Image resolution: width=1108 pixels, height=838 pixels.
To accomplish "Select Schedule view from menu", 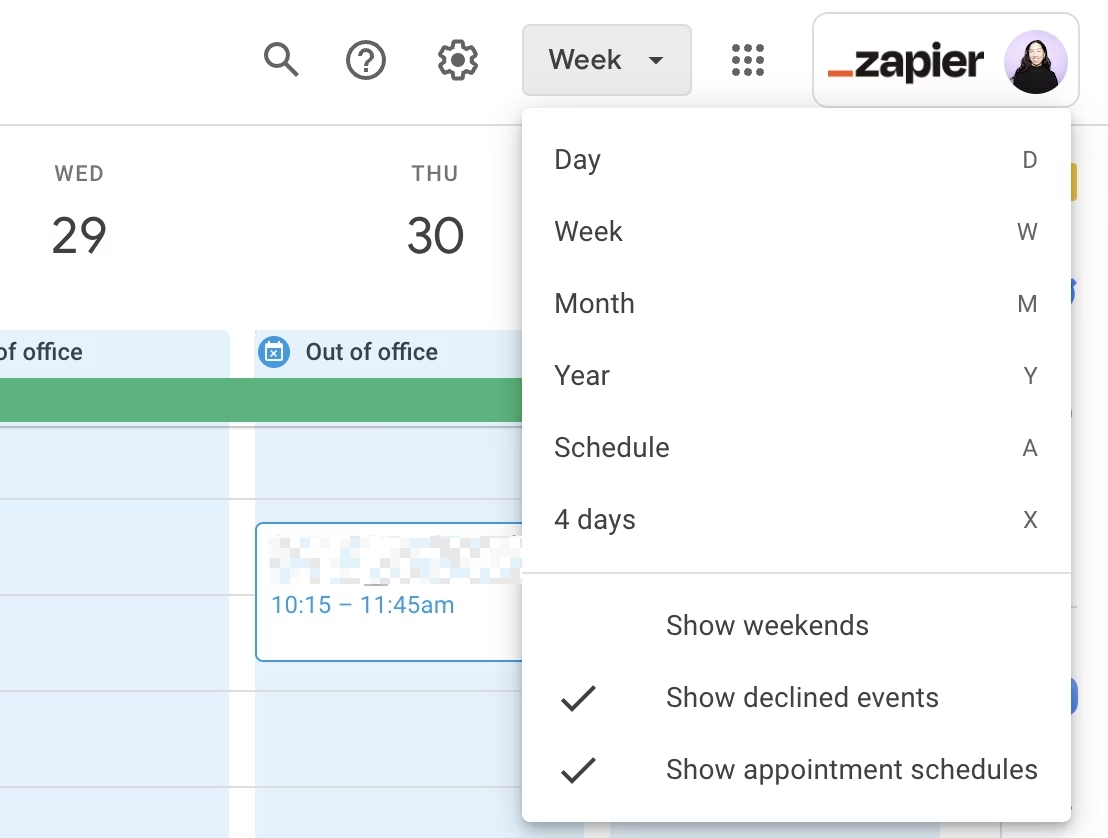I will click(611, 448).
